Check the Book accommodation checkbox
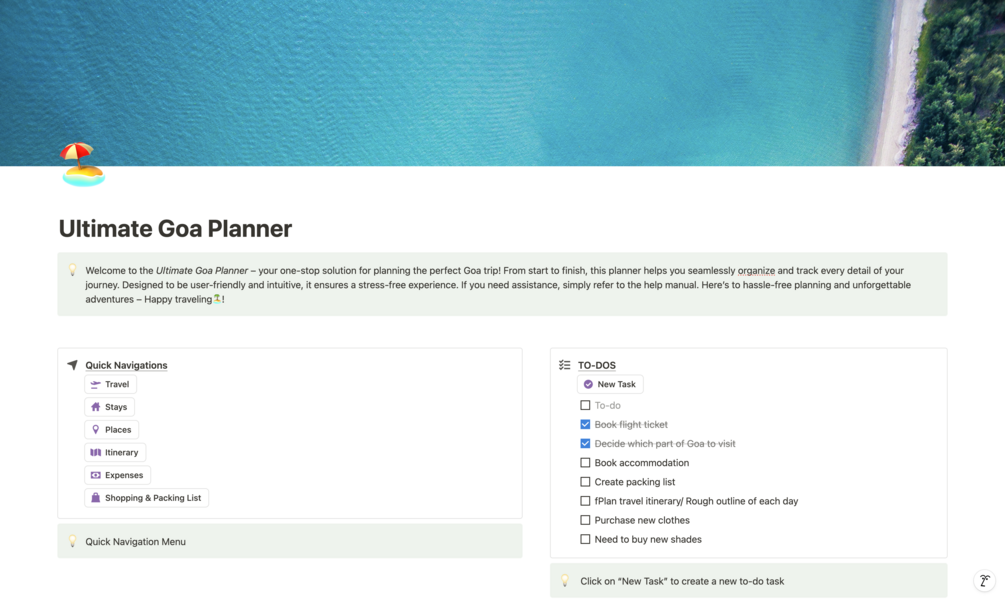 pos(585,463)
